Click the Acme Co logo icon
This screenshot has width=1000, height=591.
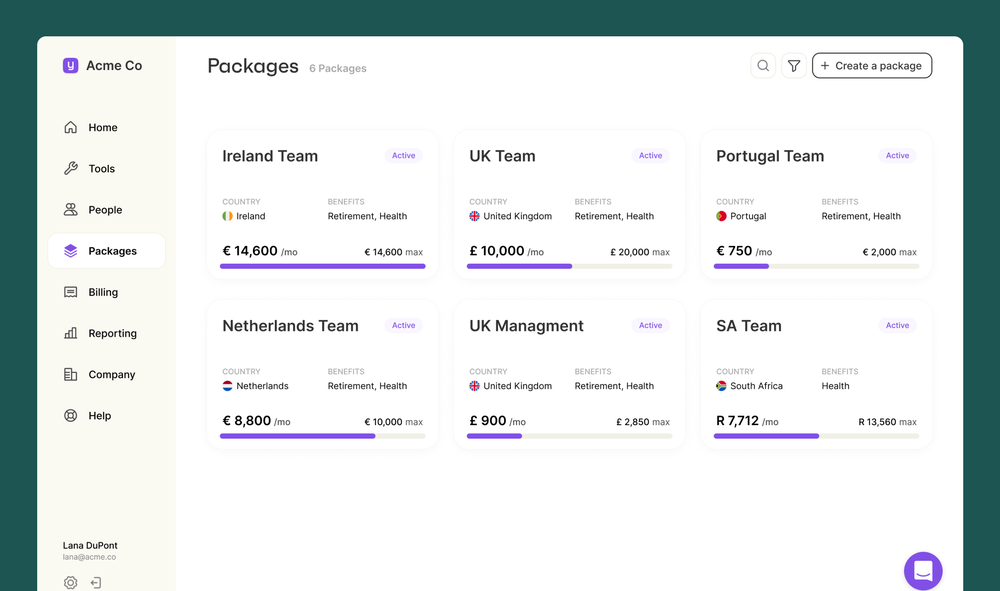click(70, 66)
